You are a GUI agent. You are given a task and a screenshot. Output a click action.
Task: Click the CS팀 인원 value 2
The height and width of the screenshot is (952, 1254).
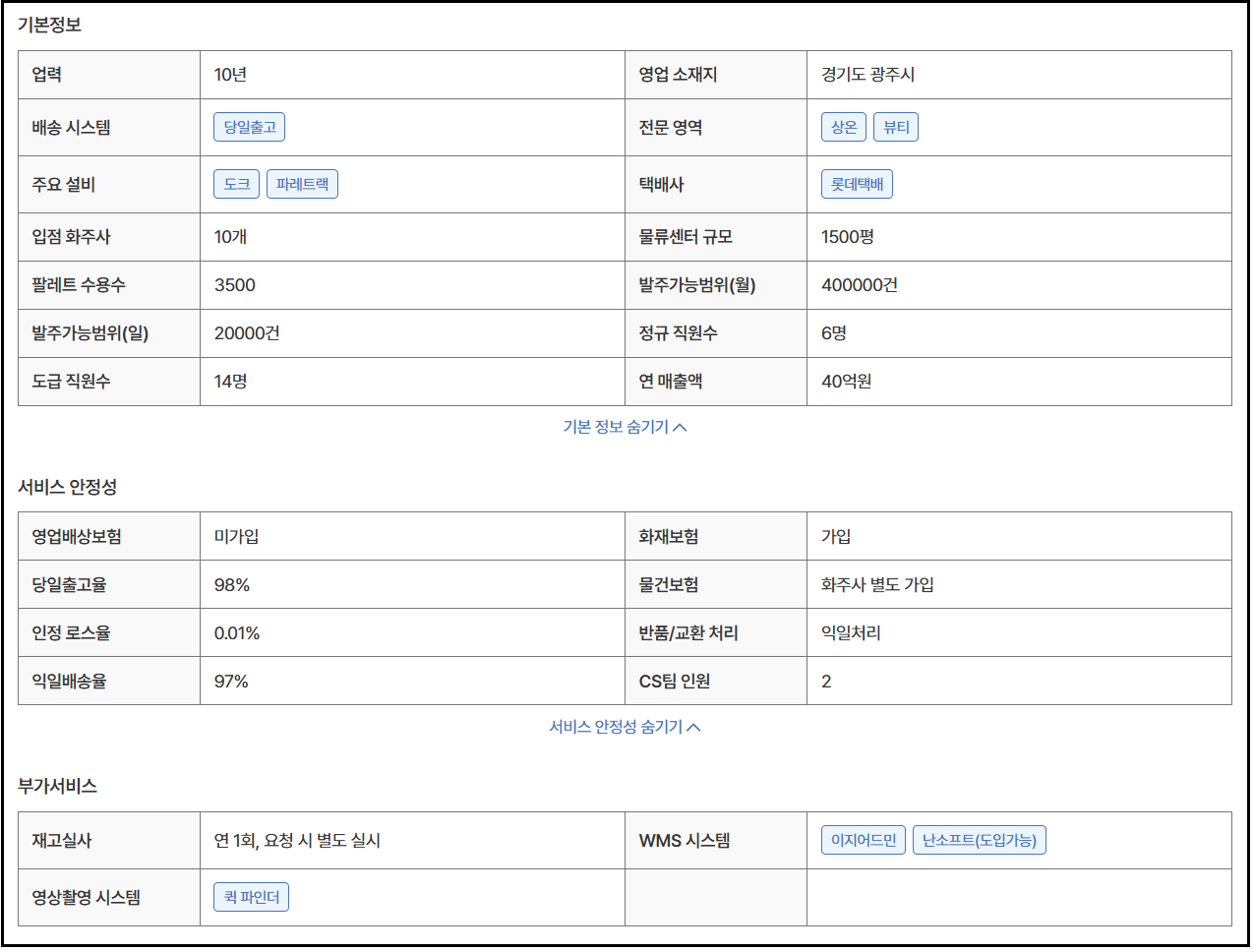click(826, 682)
